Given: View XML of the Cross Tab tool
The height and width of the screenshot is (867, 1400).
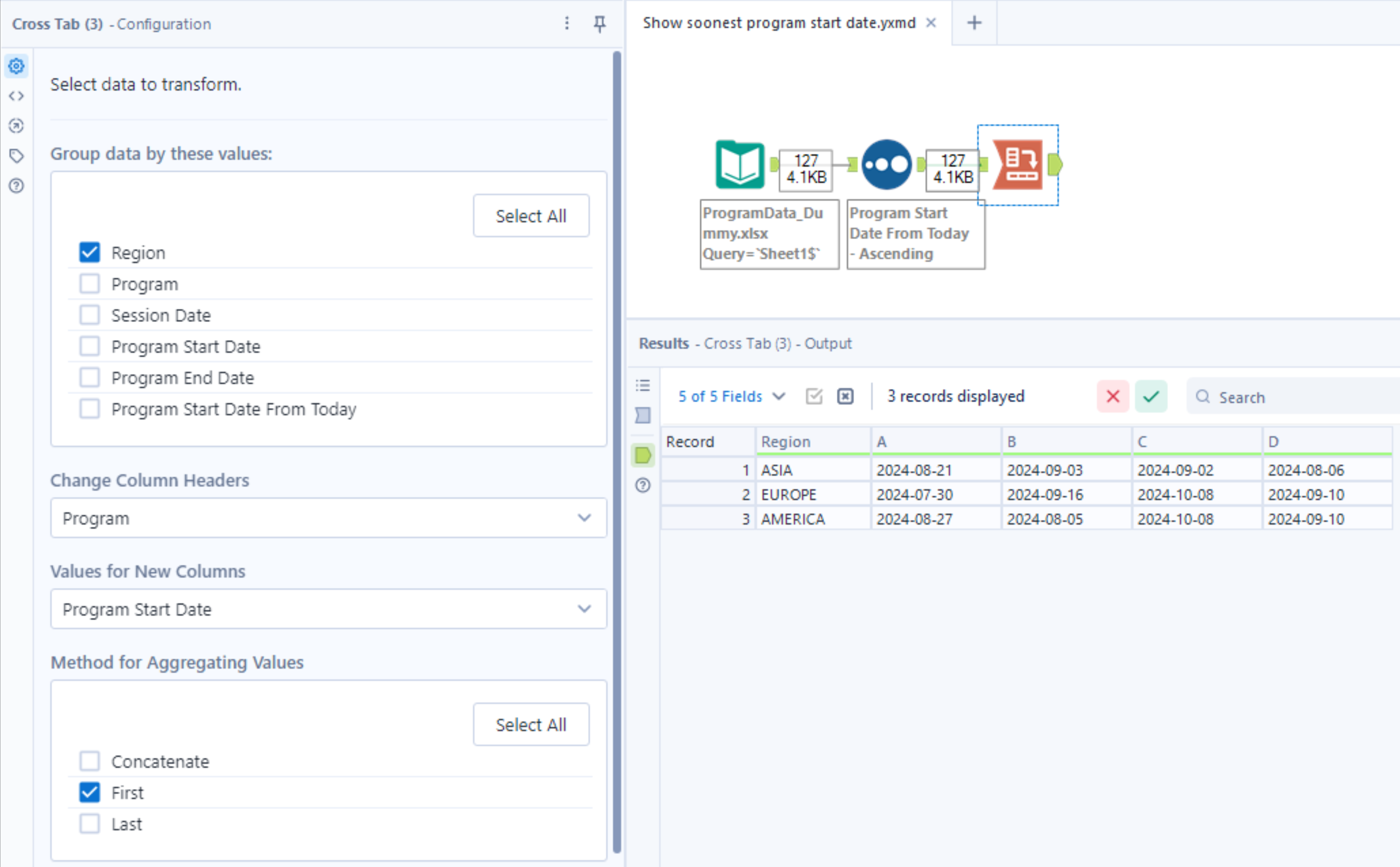Looking at the screenshot, I should (x=16, y=96).
